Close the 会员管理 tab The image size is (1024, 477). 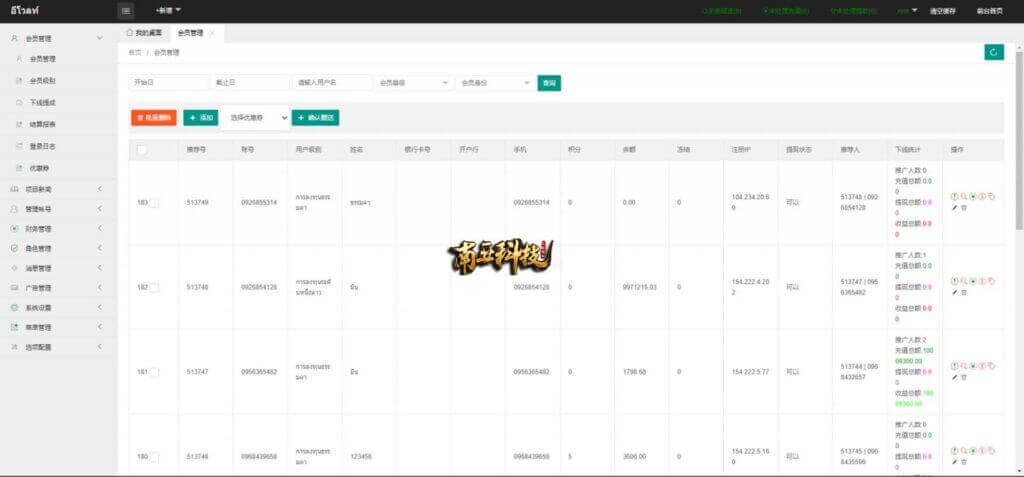click(x=212, y=33)
